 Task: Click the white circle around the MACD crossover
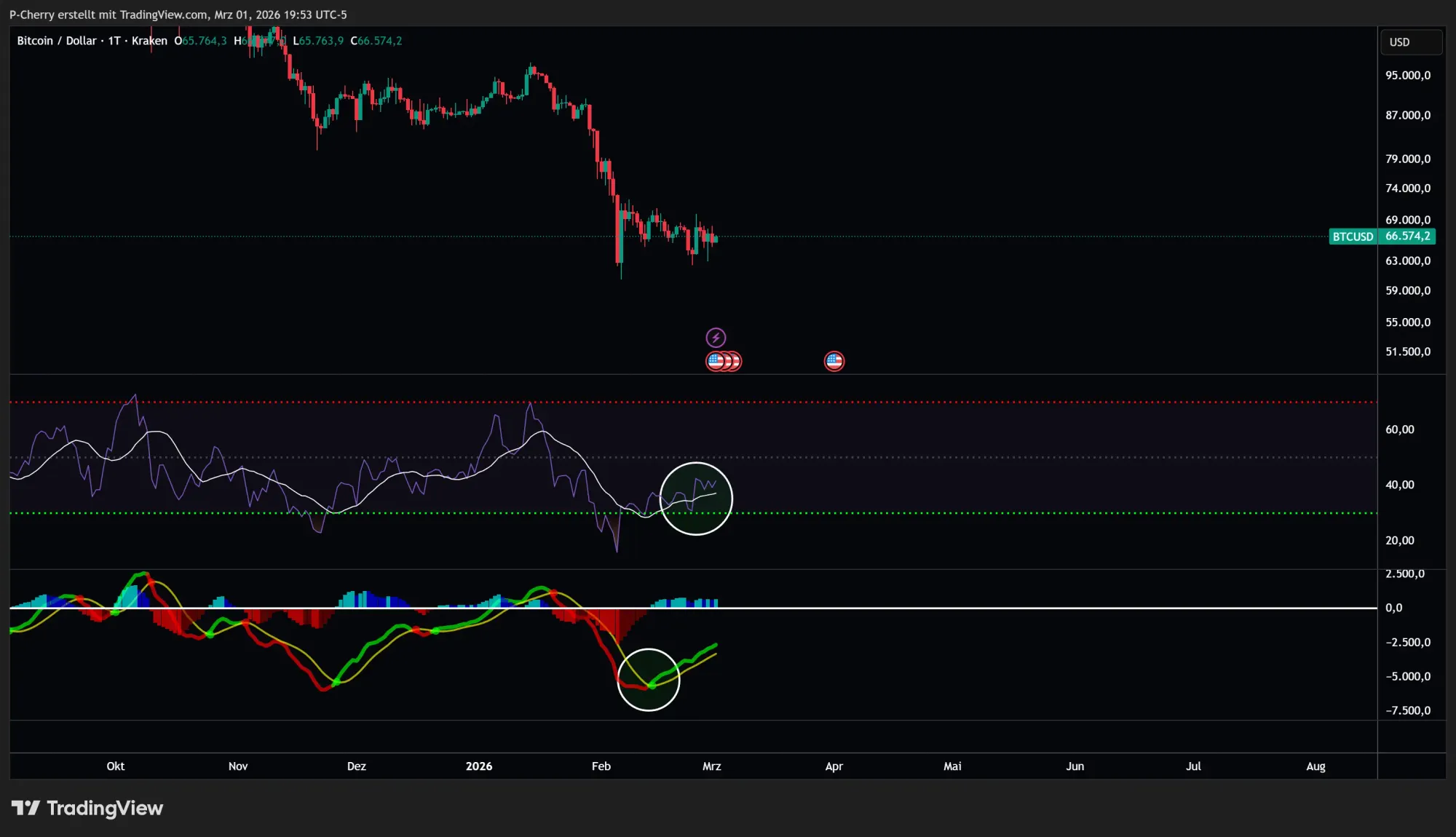pos(649,680)
